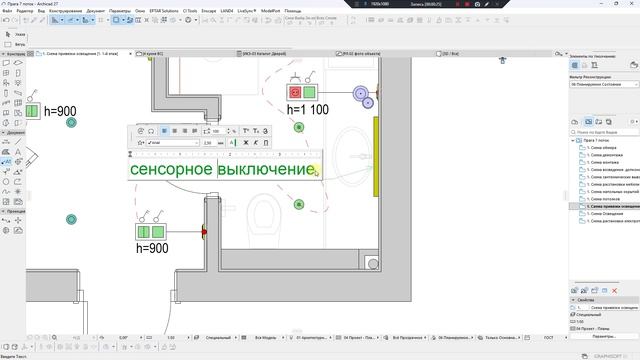Open the Layout Book icon in the Navigator
640x360 pixels.
[598, 122]
